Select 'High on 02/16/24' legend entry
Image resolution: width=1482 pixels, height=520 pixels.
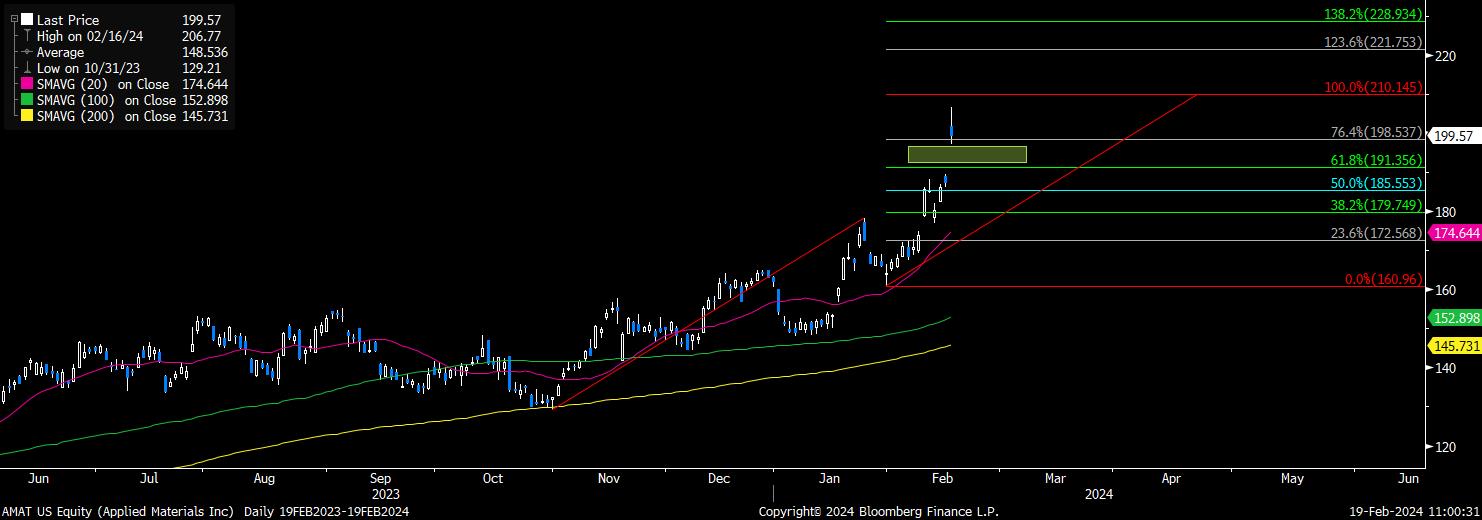[x=88, y=36]
